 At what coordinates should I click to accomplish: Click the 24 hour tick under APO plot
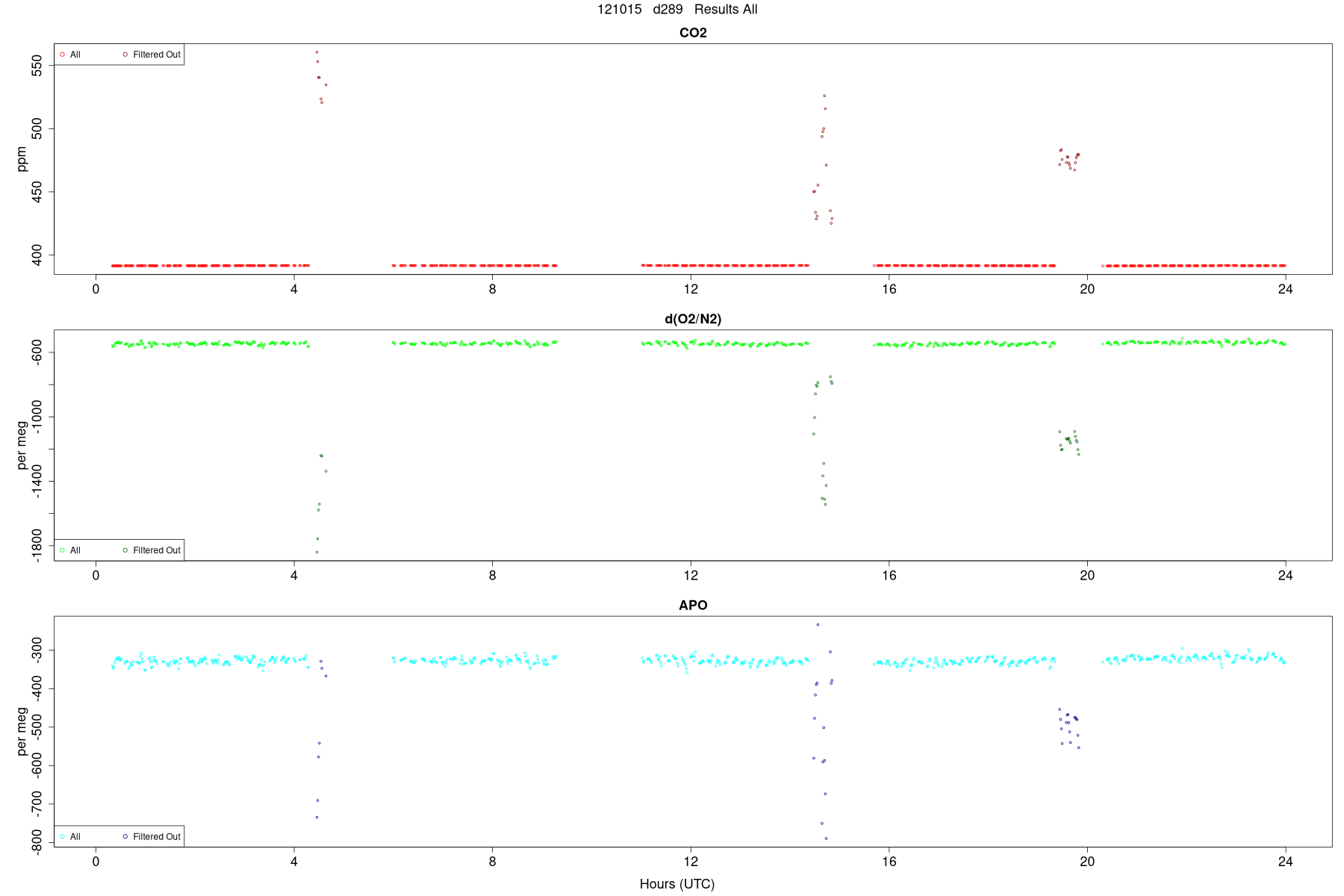click(1285, 861)
